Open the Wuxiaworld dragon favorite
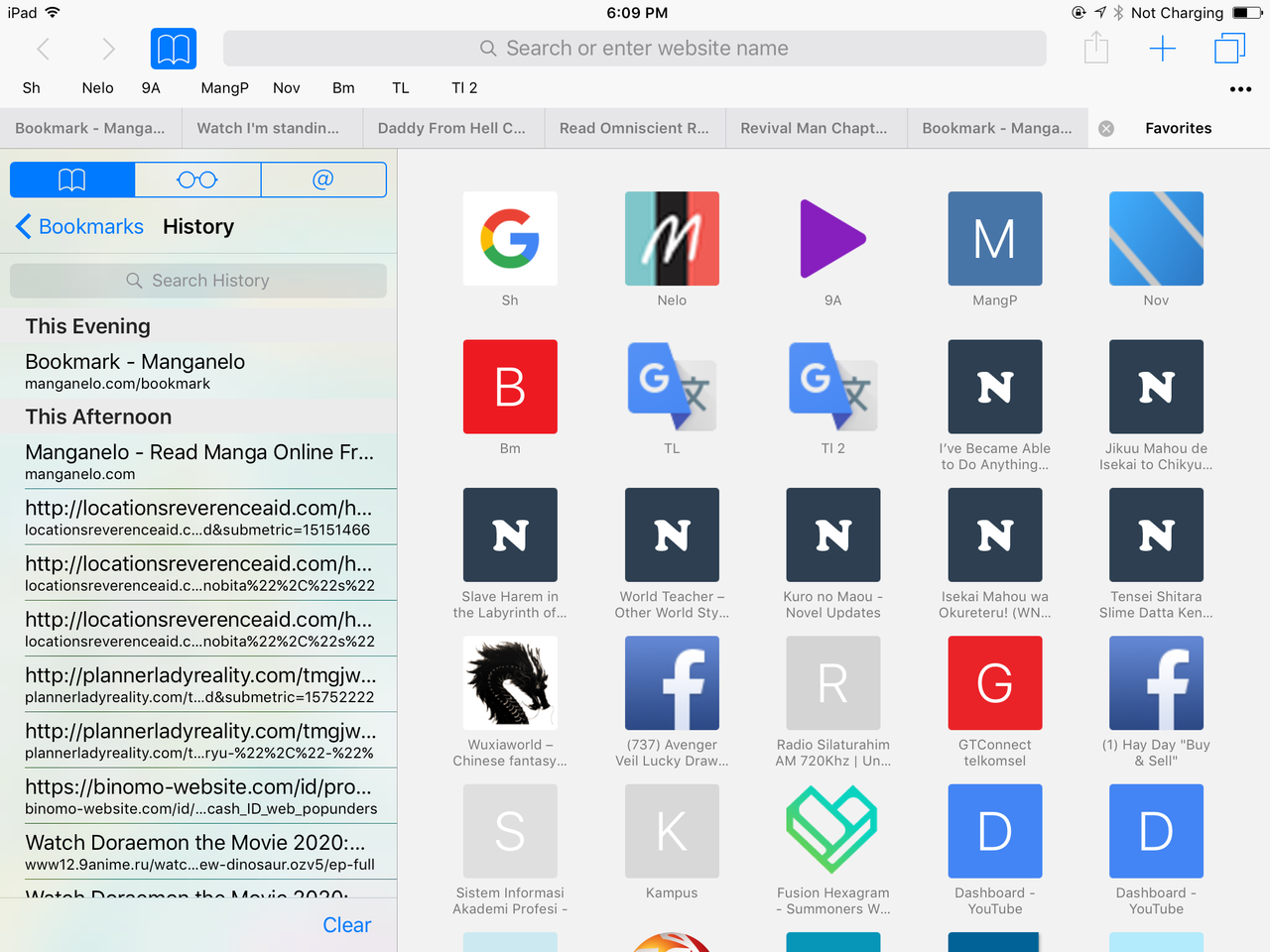 [x=510, y=683]
